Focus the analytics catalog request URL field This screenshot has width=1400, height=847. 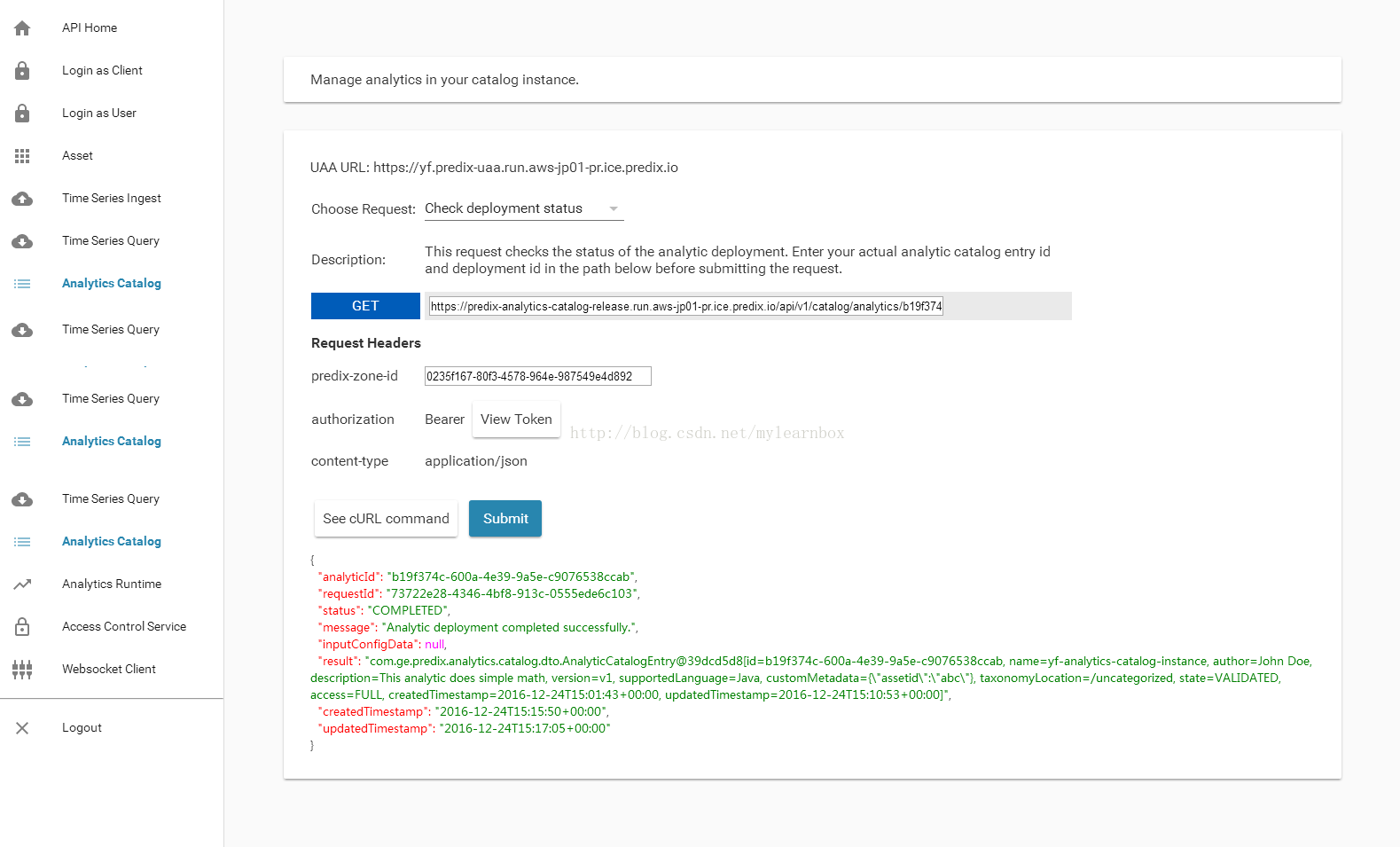click(x=685, y=306)
